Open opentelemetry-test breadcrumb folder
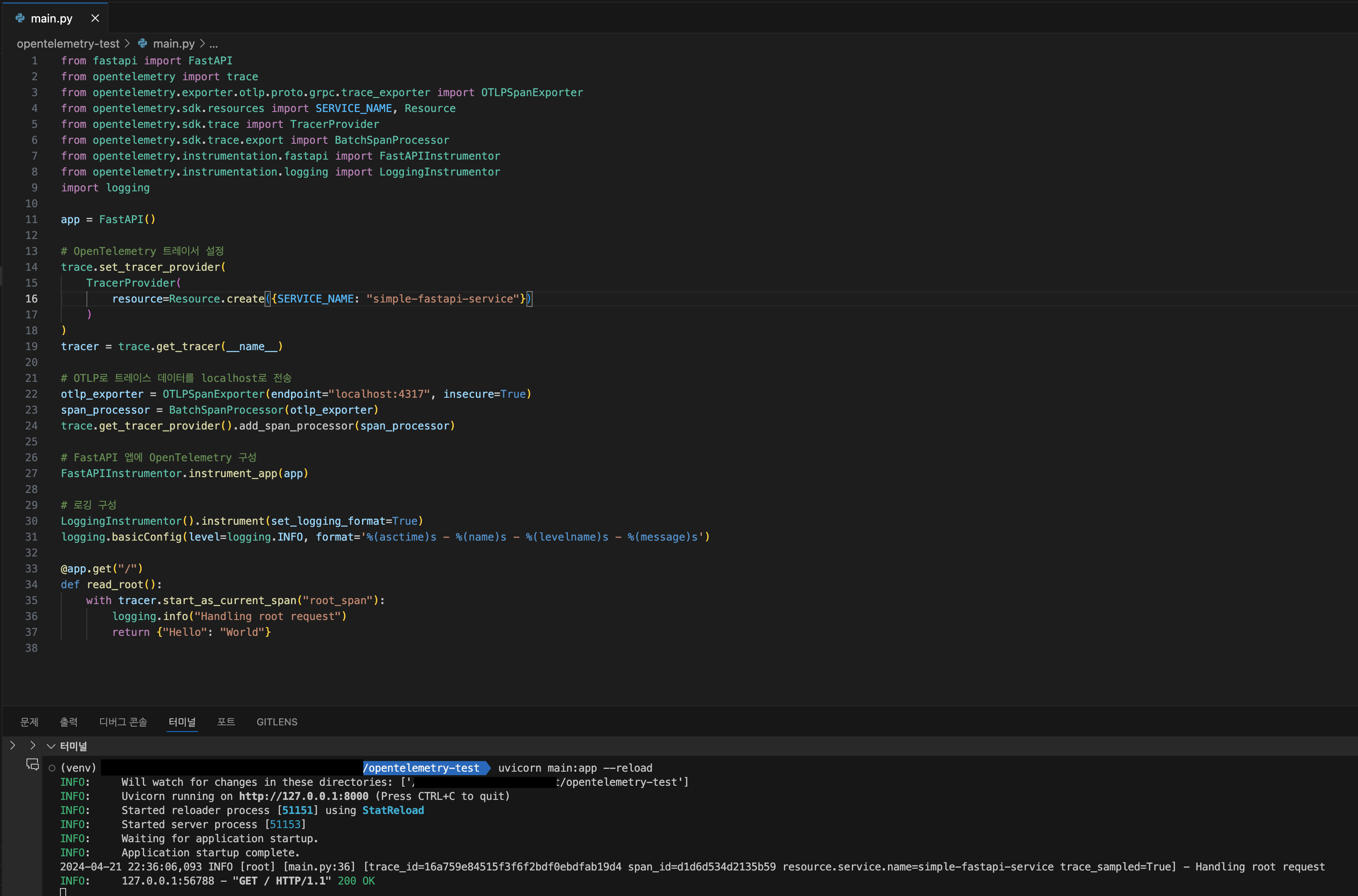This screenshot has height=896, width=1358. click(x=68, y=43)
